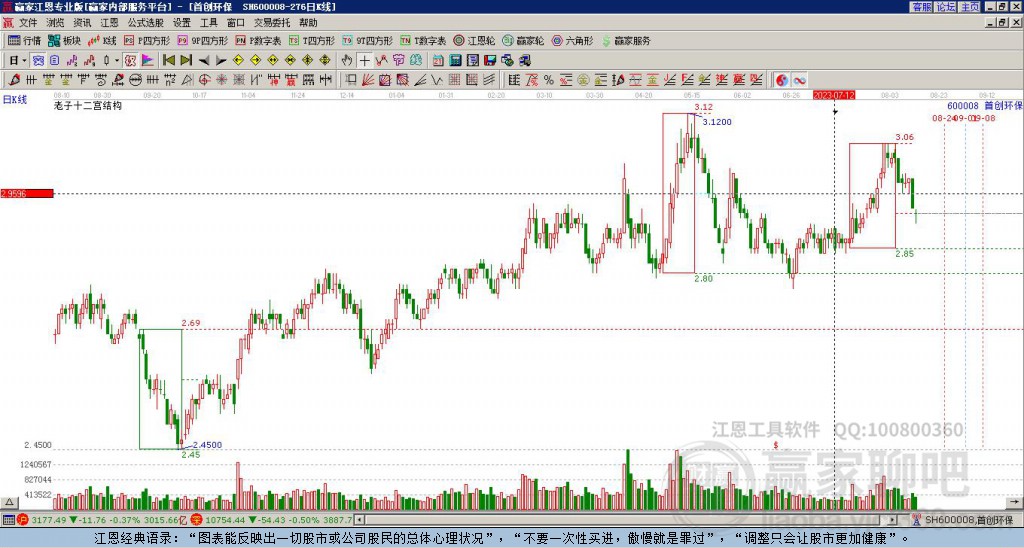Select the triangle ruler tool
The width and height of the screenshot is (1024, 548).
pos(187,80)
